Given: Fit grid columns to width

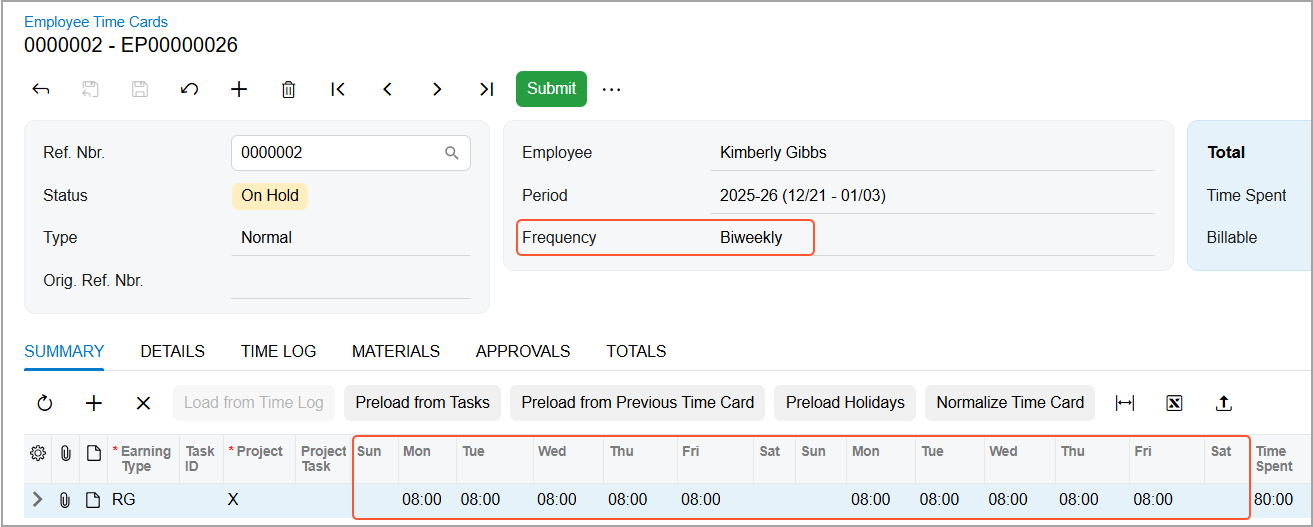Looking at the screenshot, I should click(1125, 403).
